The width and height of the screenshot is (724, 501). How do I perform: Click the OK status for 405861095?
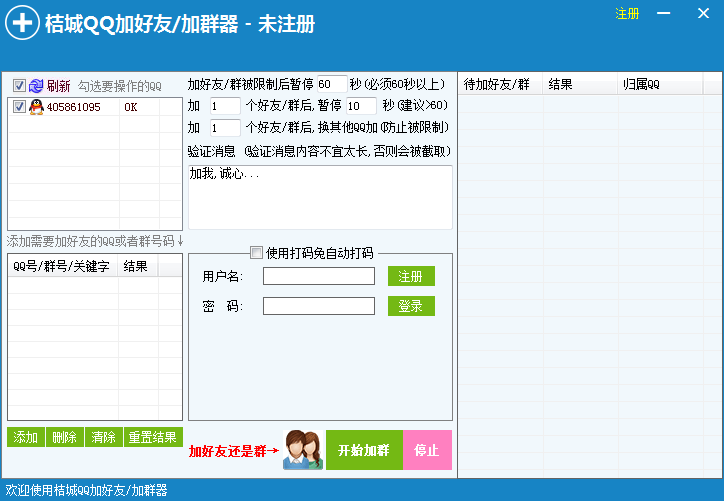point(131,107)
